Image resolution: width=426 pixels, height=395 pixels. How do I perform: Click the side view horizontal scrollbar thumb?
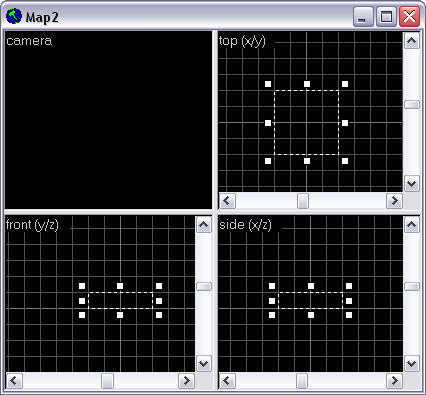[302, 381]
